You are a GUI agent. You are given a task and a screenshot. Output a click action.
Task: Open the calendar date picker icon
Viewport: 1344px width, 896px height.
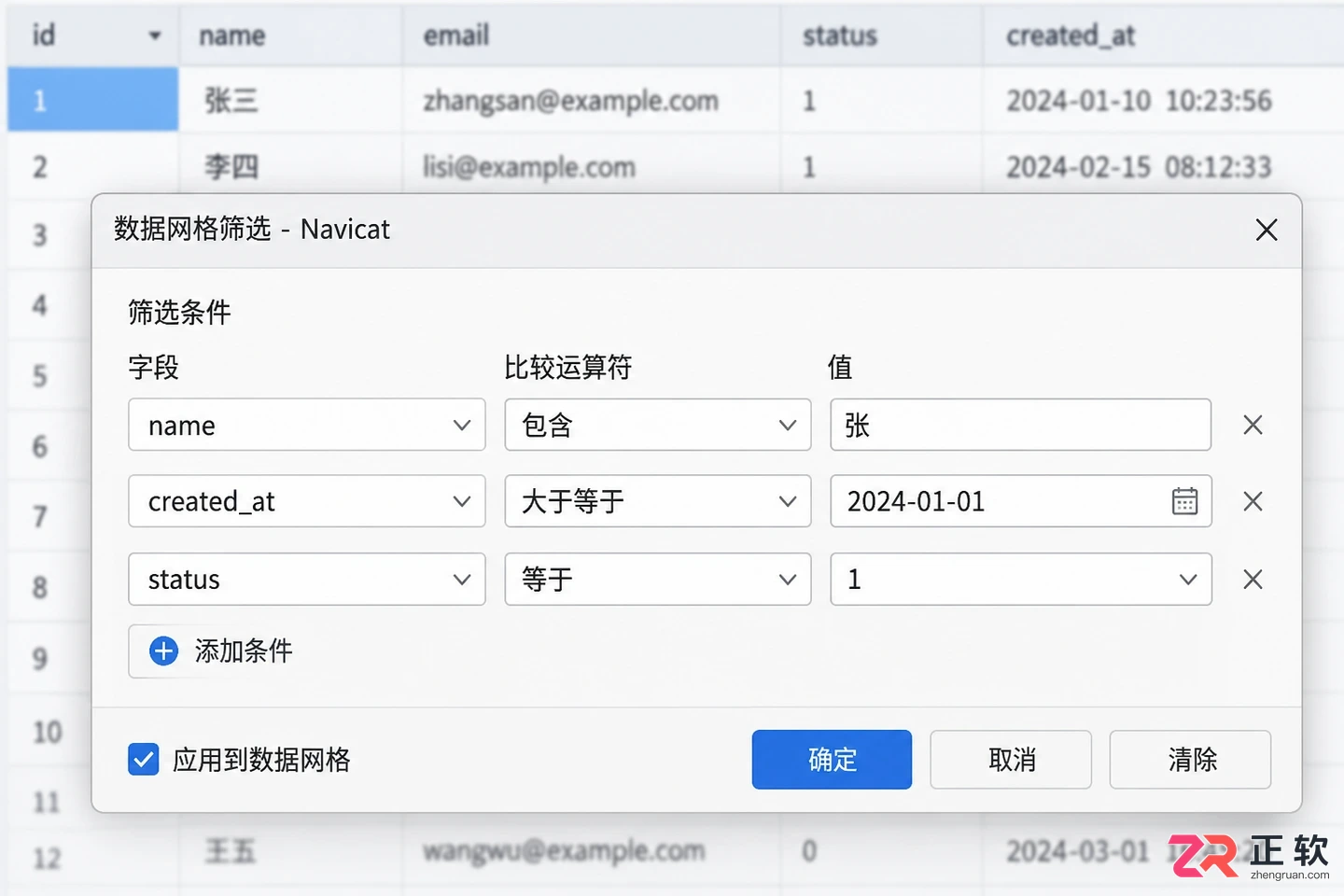click(x=1184, y=501)
